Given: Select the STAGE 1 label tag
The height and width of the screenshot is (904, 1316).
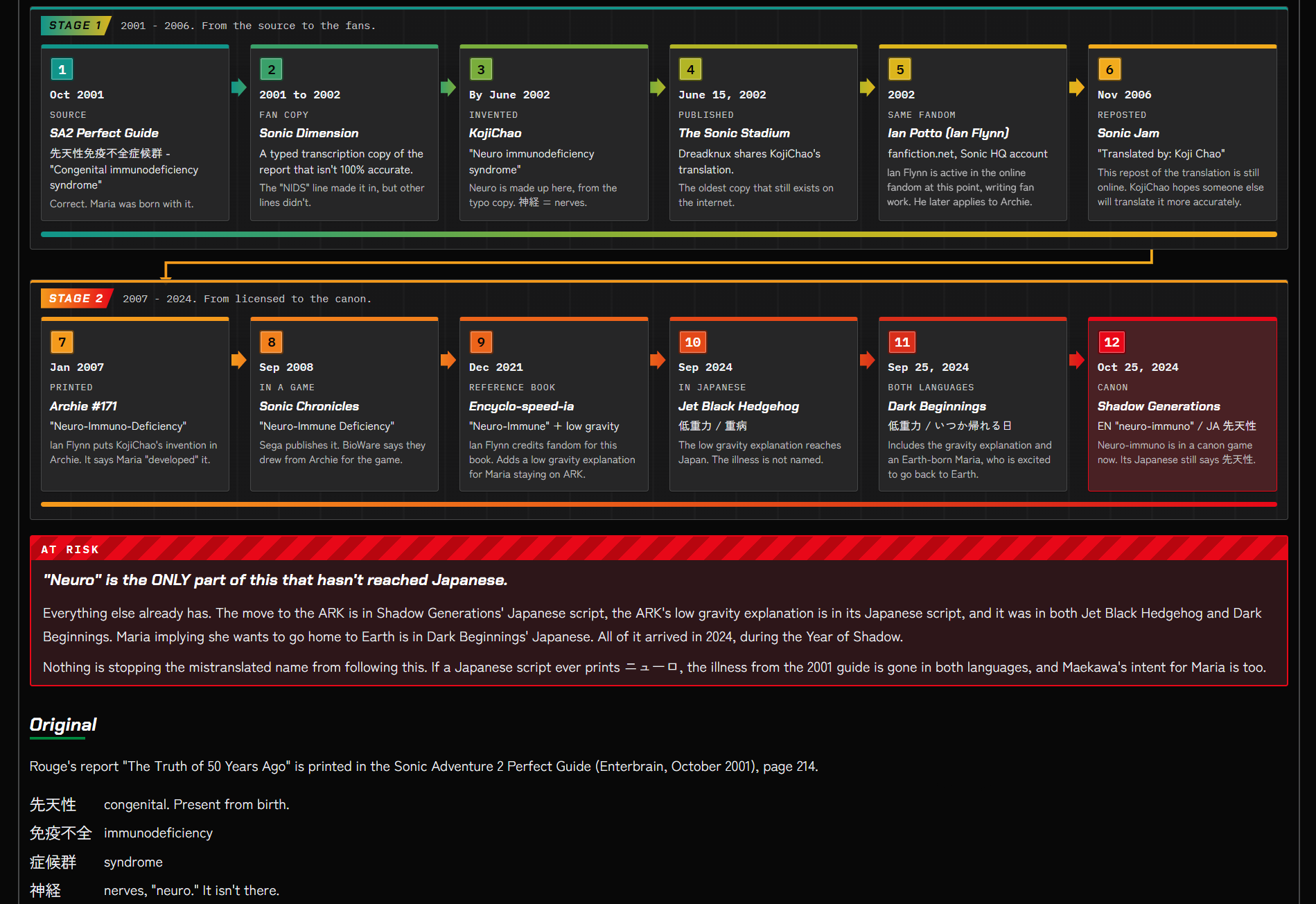Looking at the screenshot, I should (76, 26).
